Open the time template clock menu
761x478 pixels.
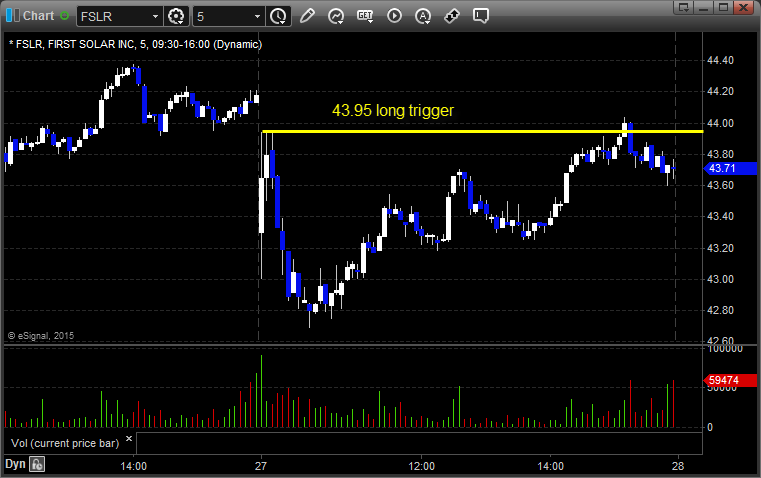279,16
